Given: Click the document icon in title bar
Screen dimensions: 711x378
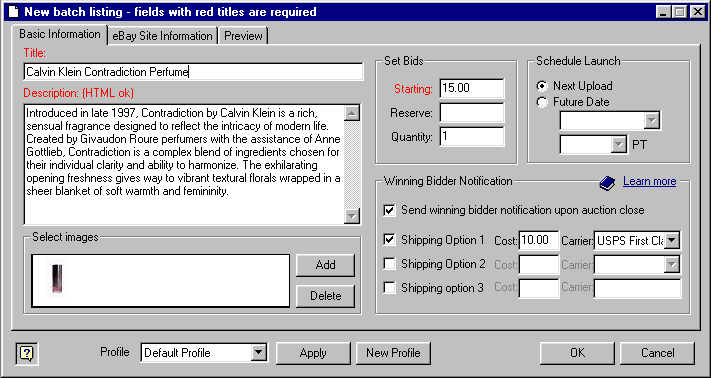Looking at the screenshot, I should (x=14, y=12).
